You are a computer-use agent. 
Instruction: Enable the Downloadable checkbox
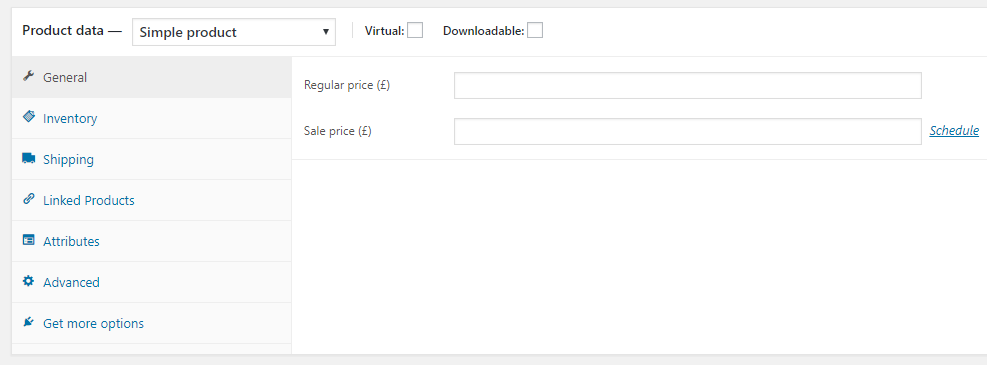tap(535, 30)
